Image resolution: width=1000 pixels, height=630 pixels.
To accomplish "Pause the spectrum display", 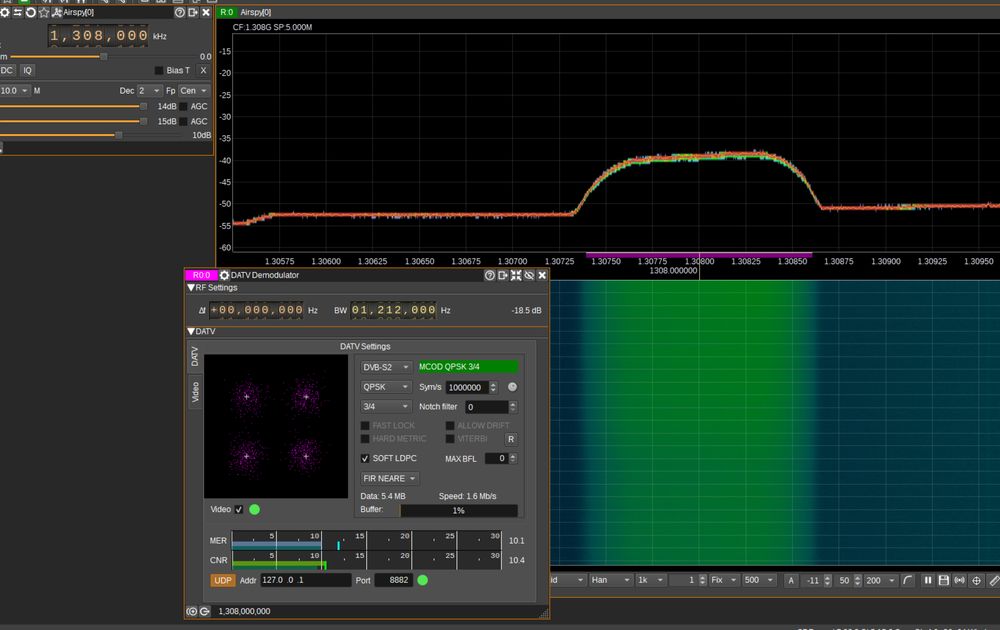I will pos(928,580).
